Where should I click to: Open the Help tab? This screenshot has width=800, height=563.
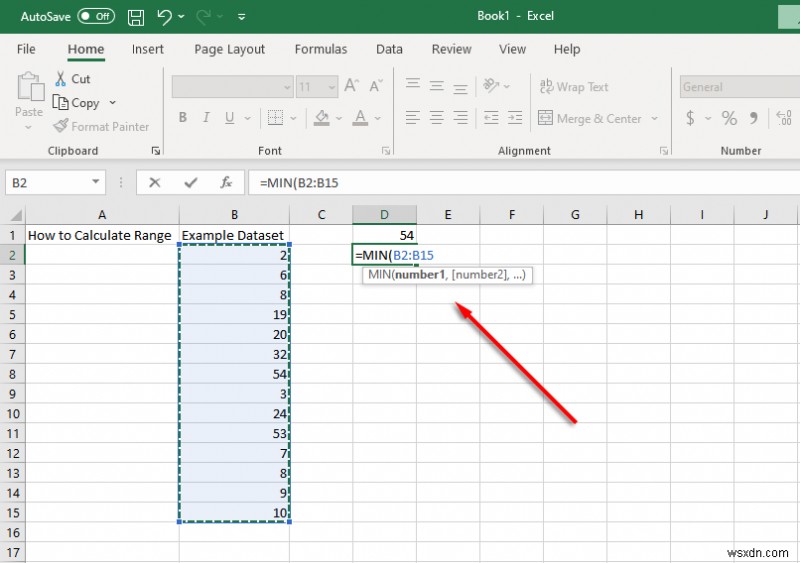click(x=567, y=50)
